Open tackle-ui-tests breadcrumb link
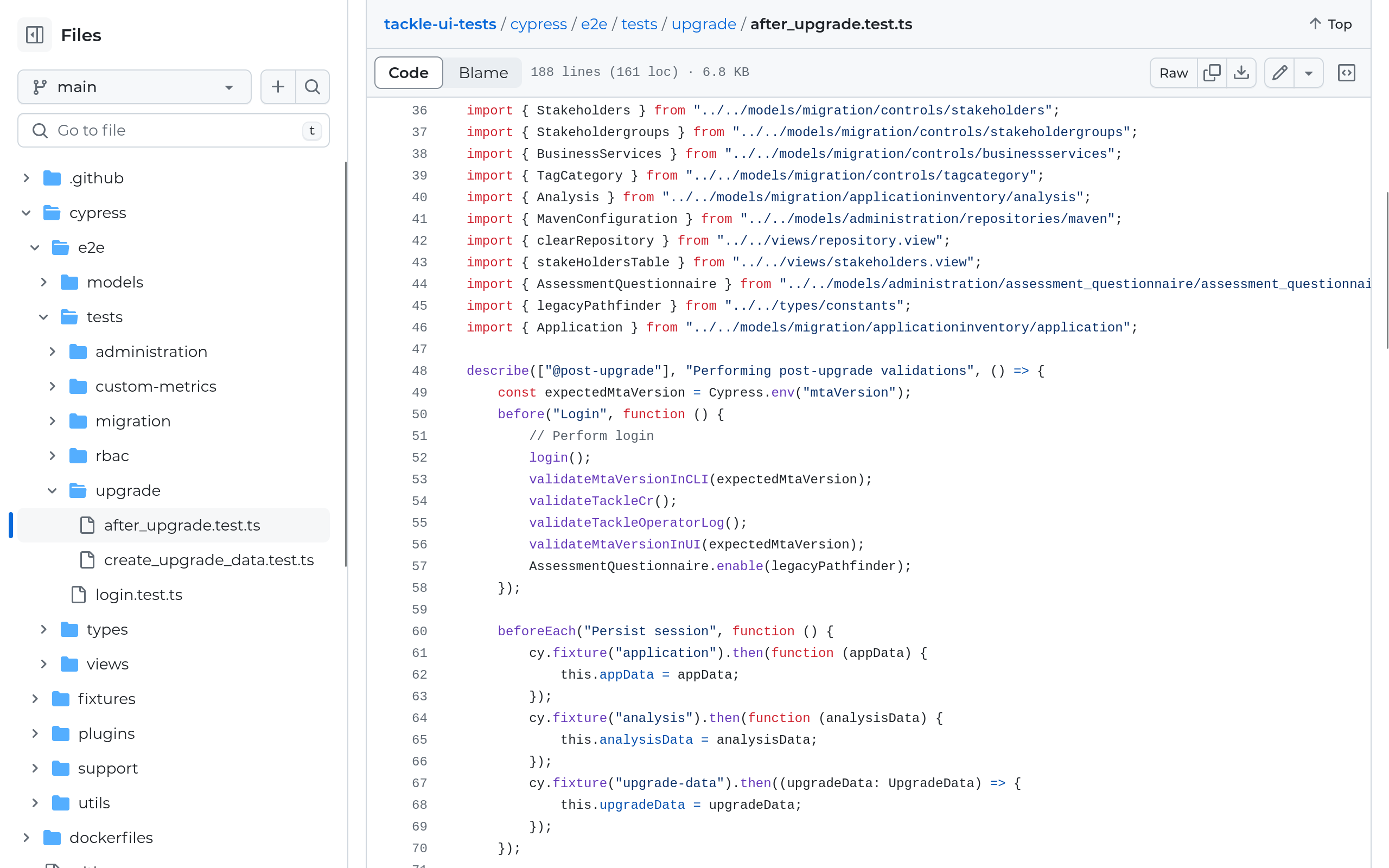 439,24
